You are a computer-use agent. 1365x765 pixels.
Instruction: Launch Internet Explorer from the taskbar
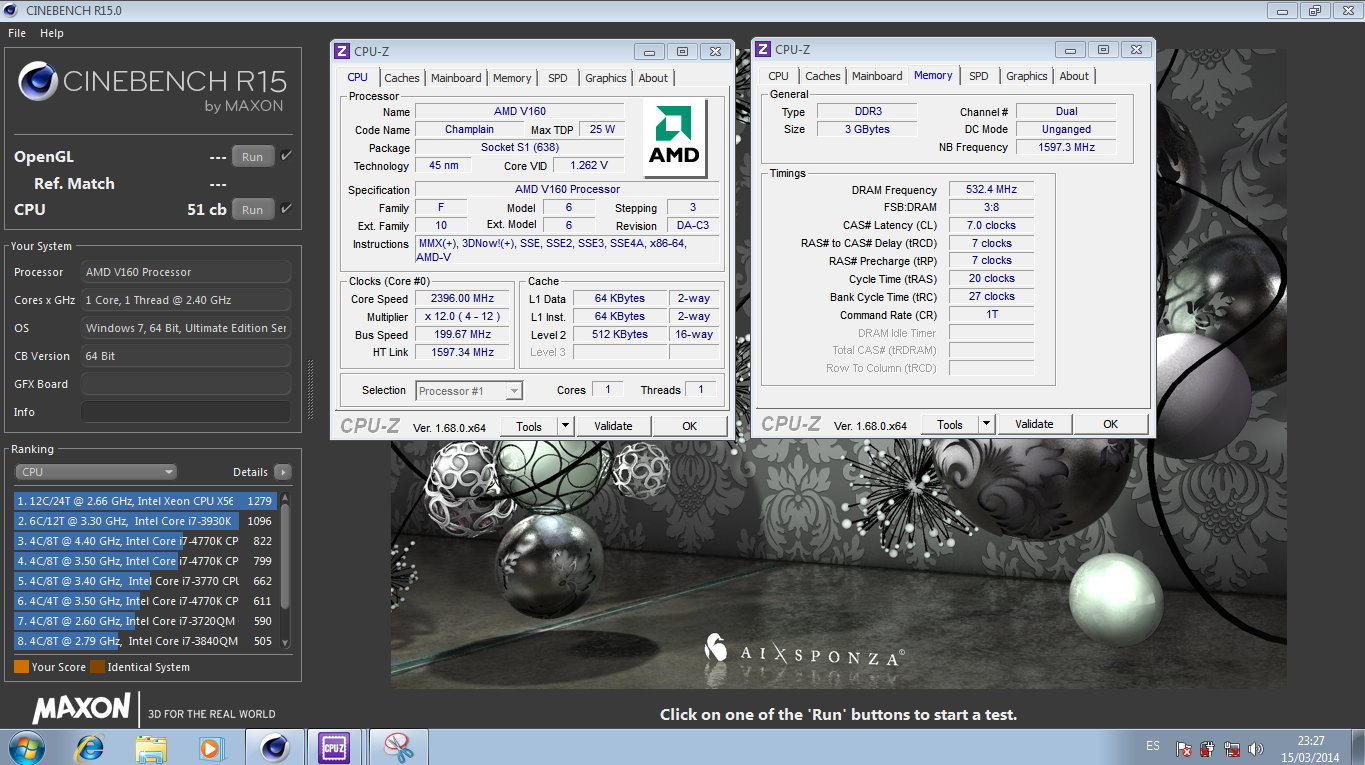(x=91, y=747)
